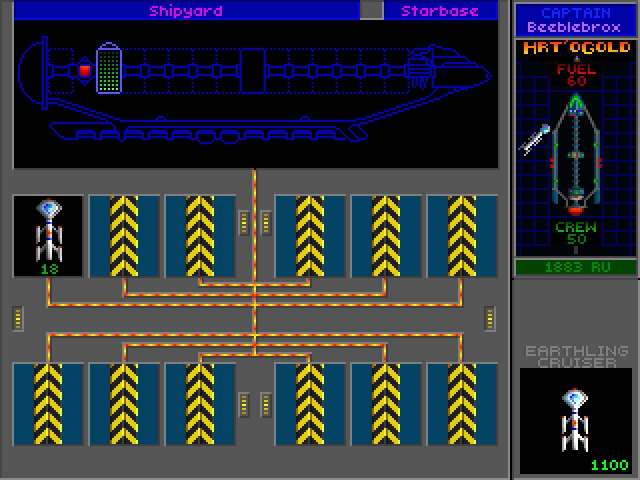Select the last hangar bay in the top row
The width and height of the screenshot is (640, 480).
pos(462,236)
